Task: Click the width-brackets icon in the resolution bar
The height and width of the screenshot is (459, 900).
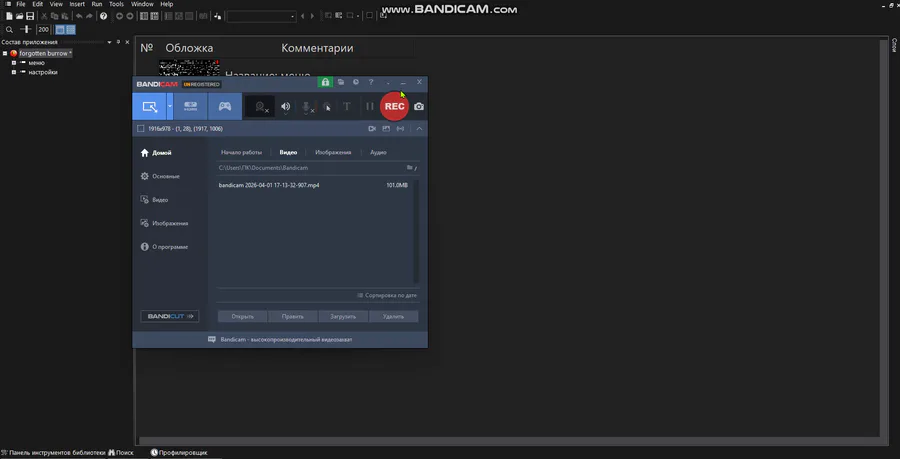Action: tap(400, 129)
